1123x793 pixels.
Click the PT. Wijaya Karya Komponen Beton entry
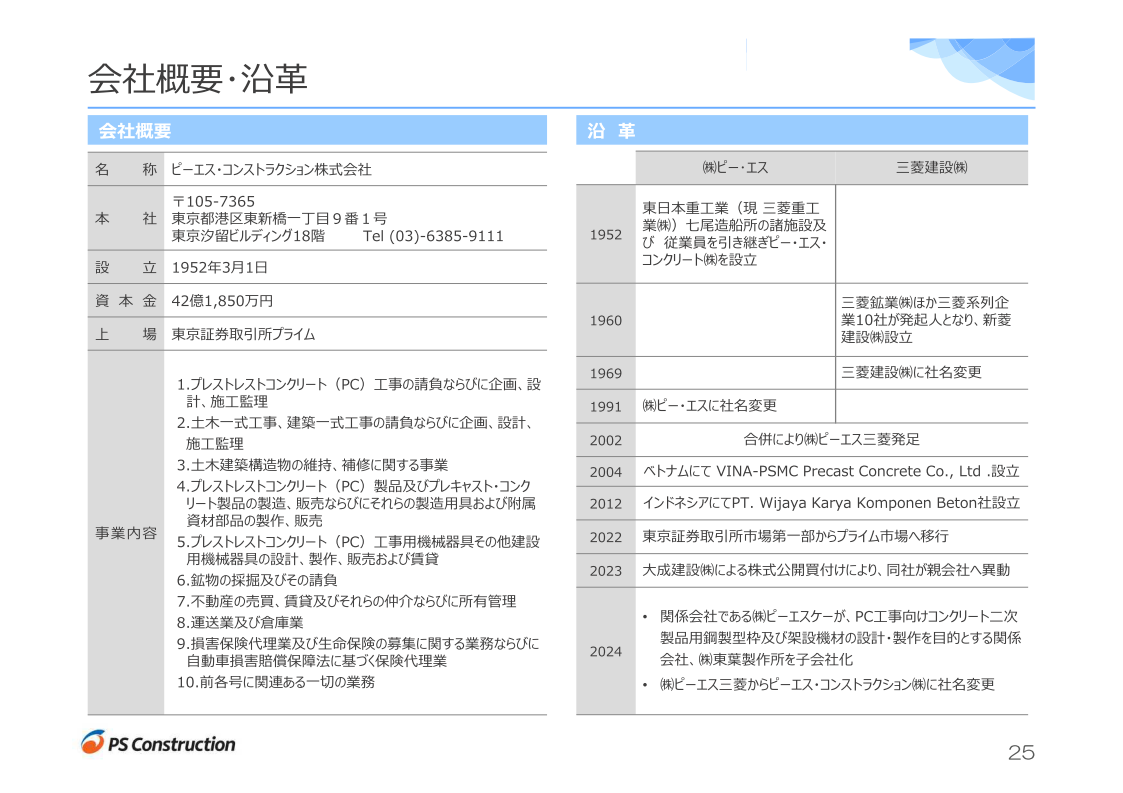click(831, 503)
